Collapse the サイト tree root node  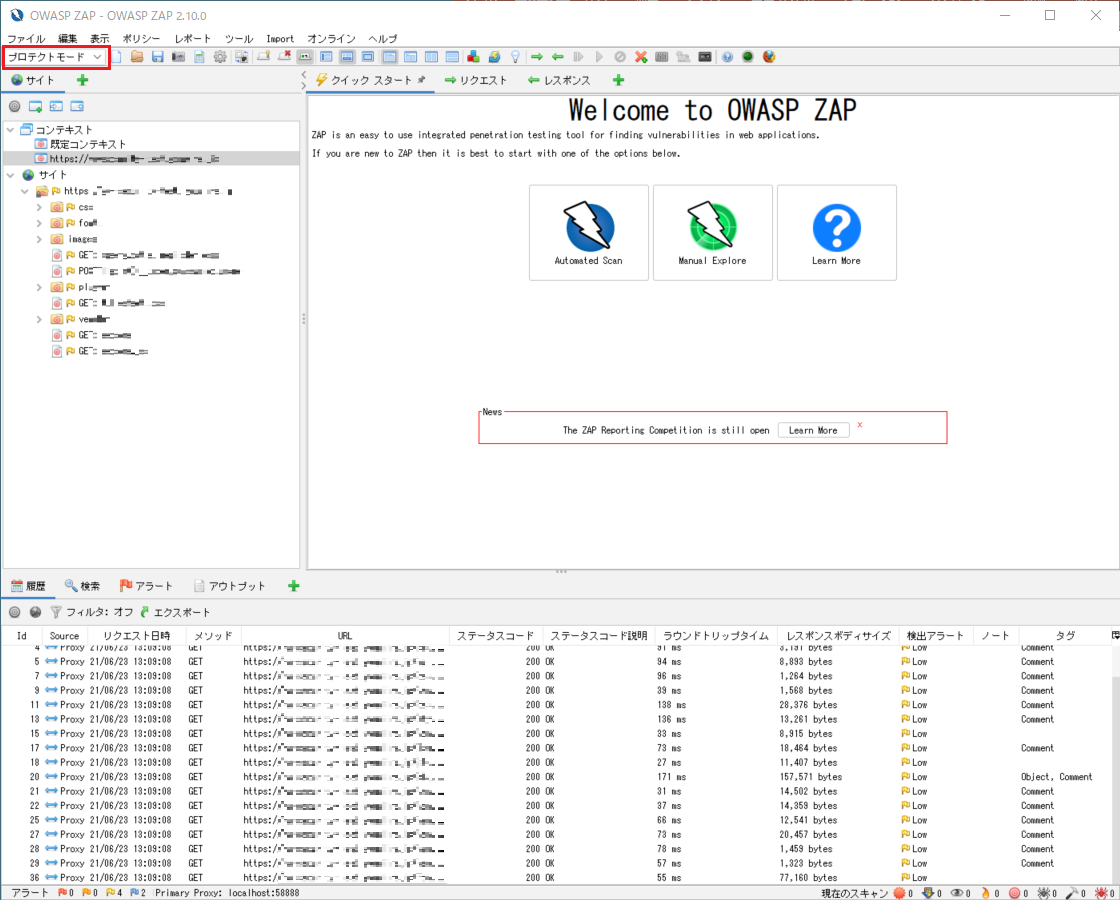point(11,175)
